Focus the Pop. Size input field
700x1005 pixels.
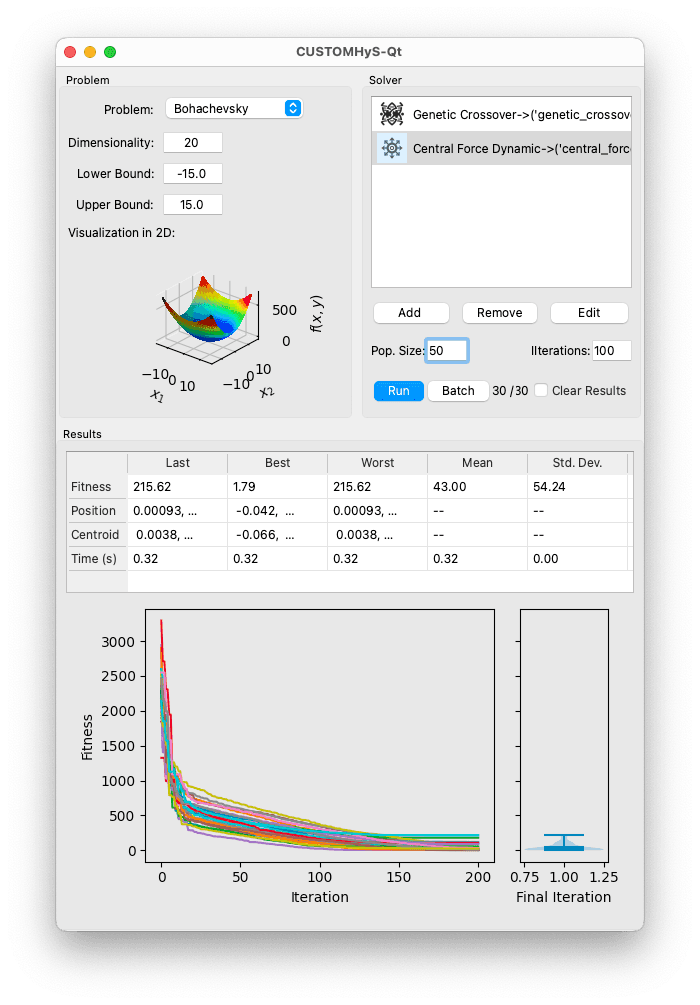pyautogui.click(x=447, y=351)
